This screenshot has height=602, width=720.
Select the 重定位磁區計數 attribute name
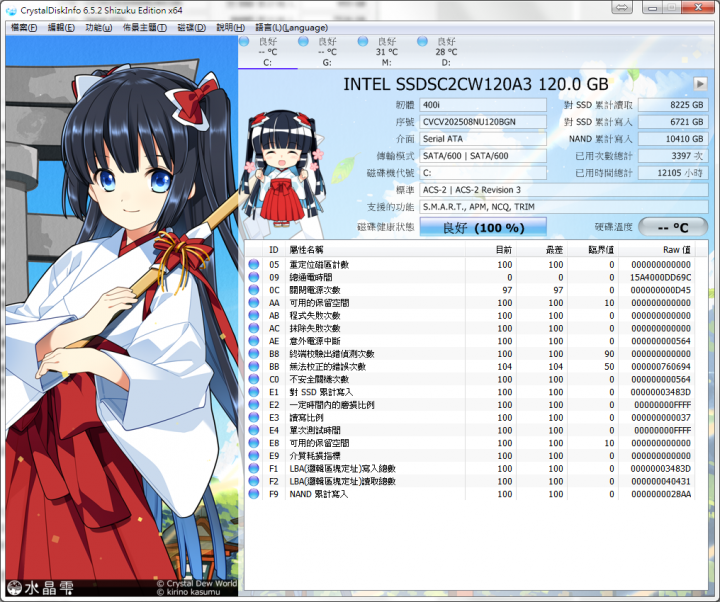(319, 264)
